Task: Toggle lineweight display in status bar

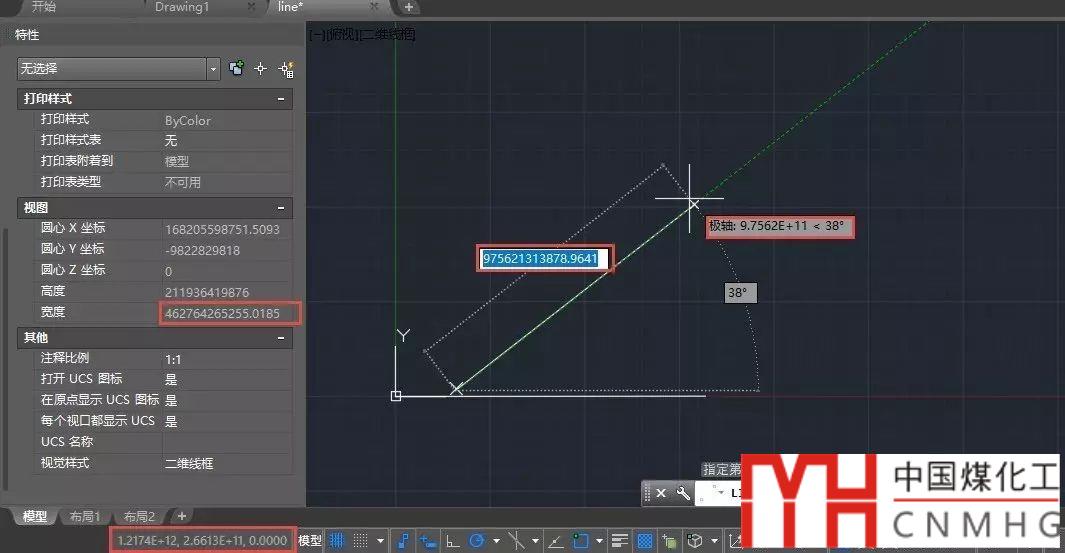Action: tap(620, 541)
